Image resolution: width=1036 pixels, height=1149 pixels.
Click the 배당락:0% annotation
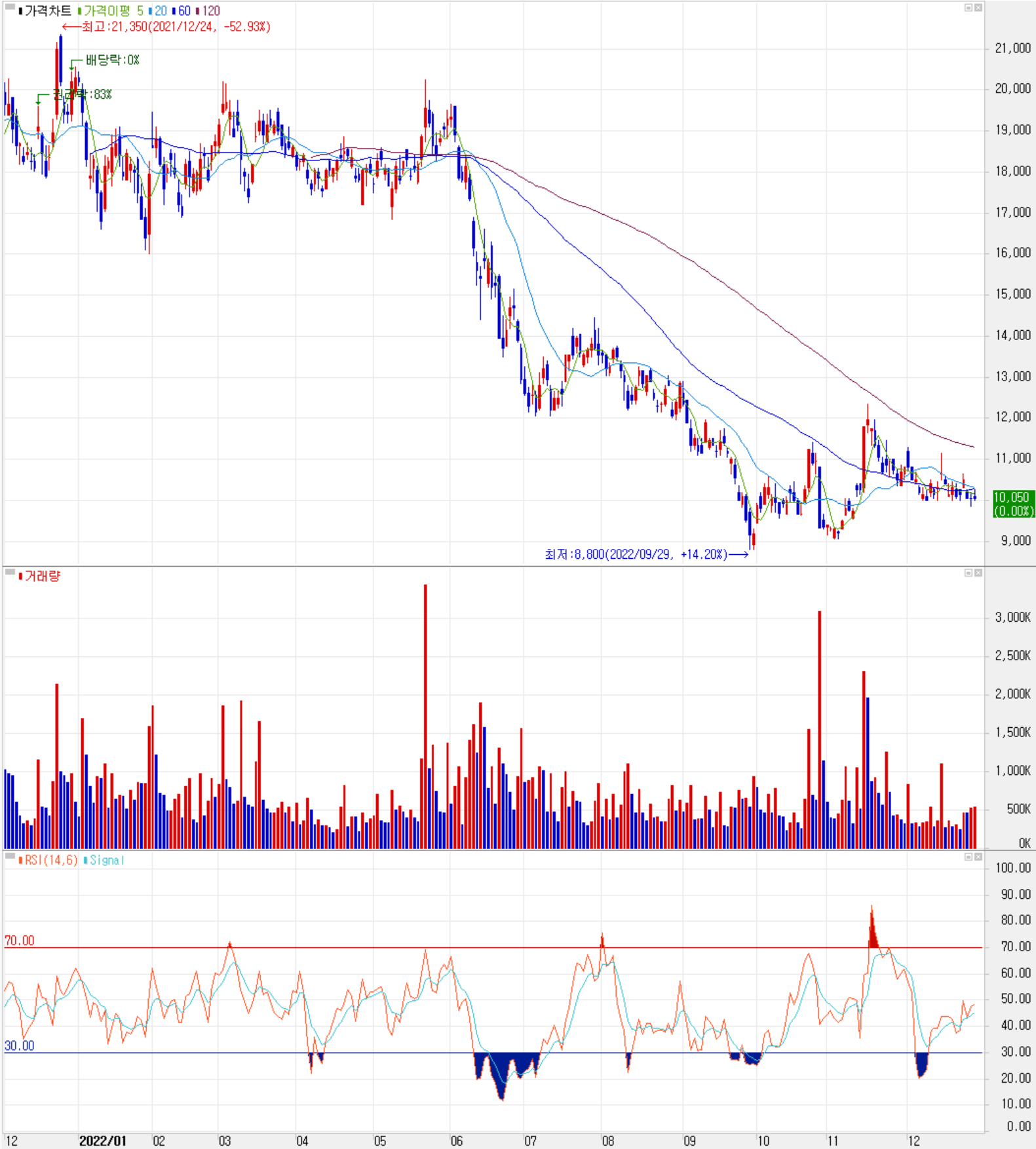113,60
